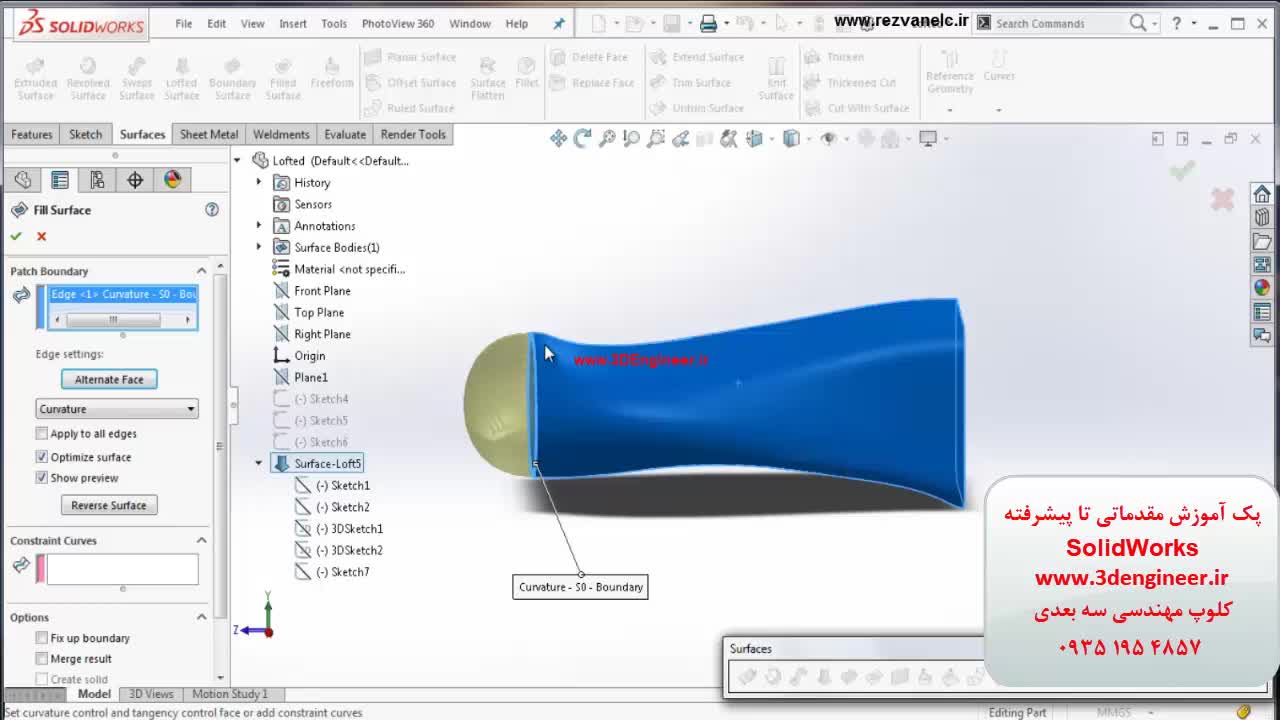Viewport: 1280px width, 720px height.
Task: Collapse the Surface-Loft5 feature tree node
Action: point(259,463)
